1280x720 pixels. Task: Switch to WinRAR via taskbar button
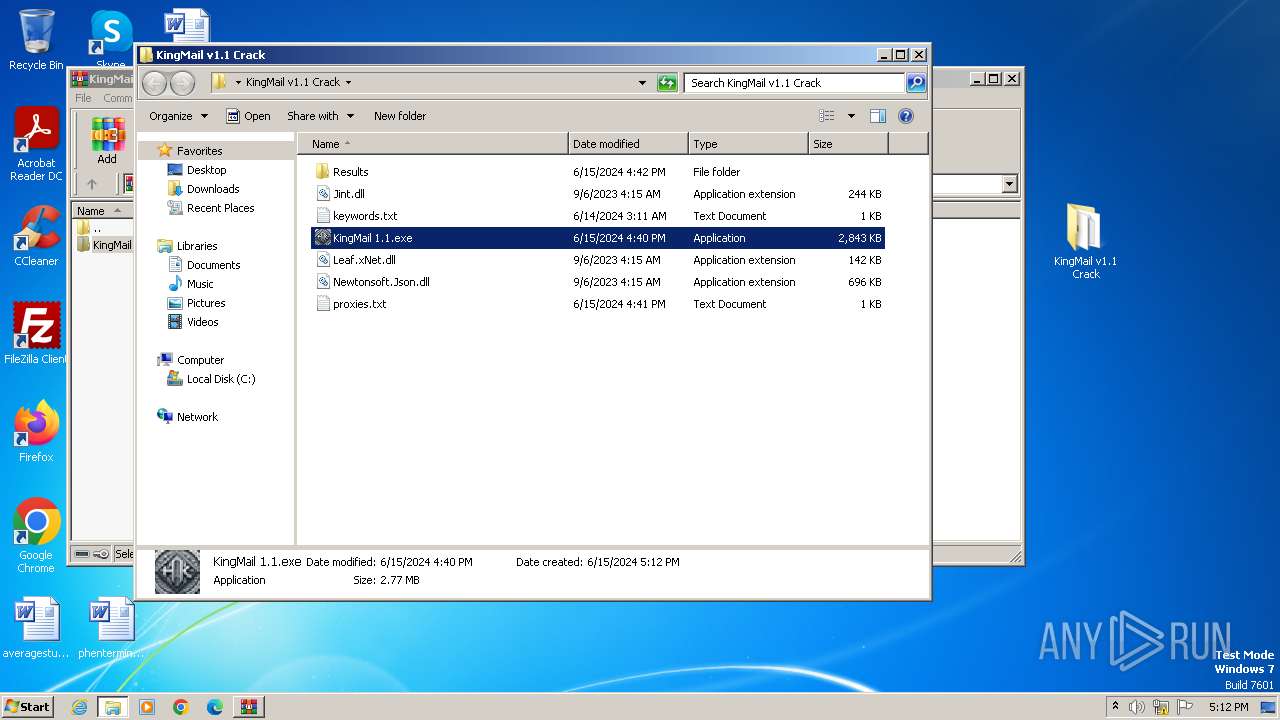point(248,707)
